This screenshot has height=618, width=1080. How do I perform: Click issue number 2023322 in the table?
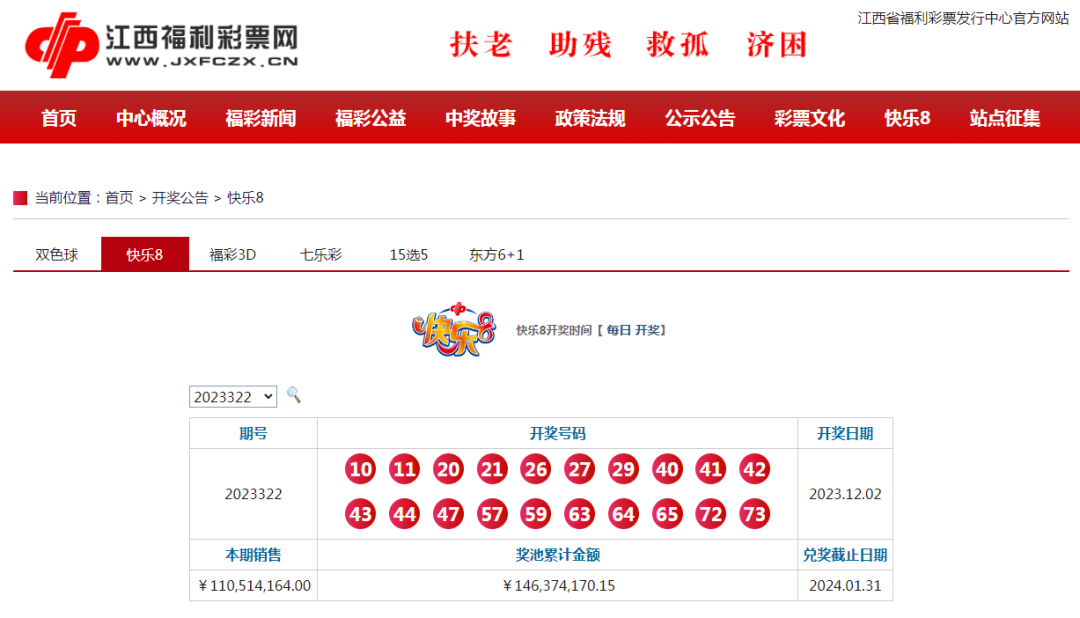click(x=253, y=494)
